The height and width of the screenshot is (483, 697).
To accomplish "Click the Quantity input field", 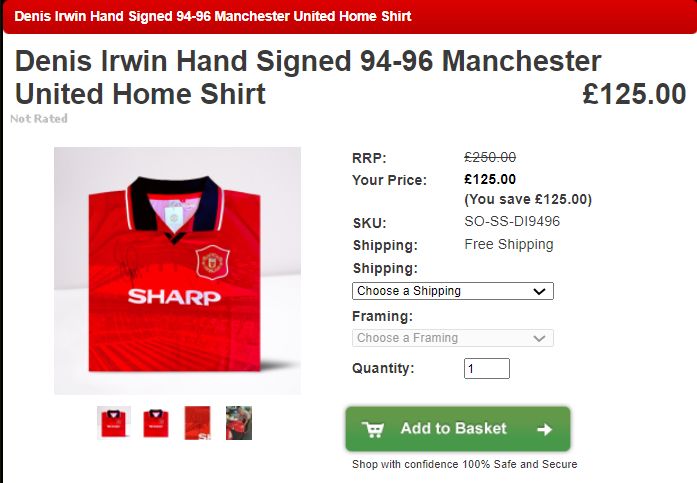I will click(x=487, y=368).
